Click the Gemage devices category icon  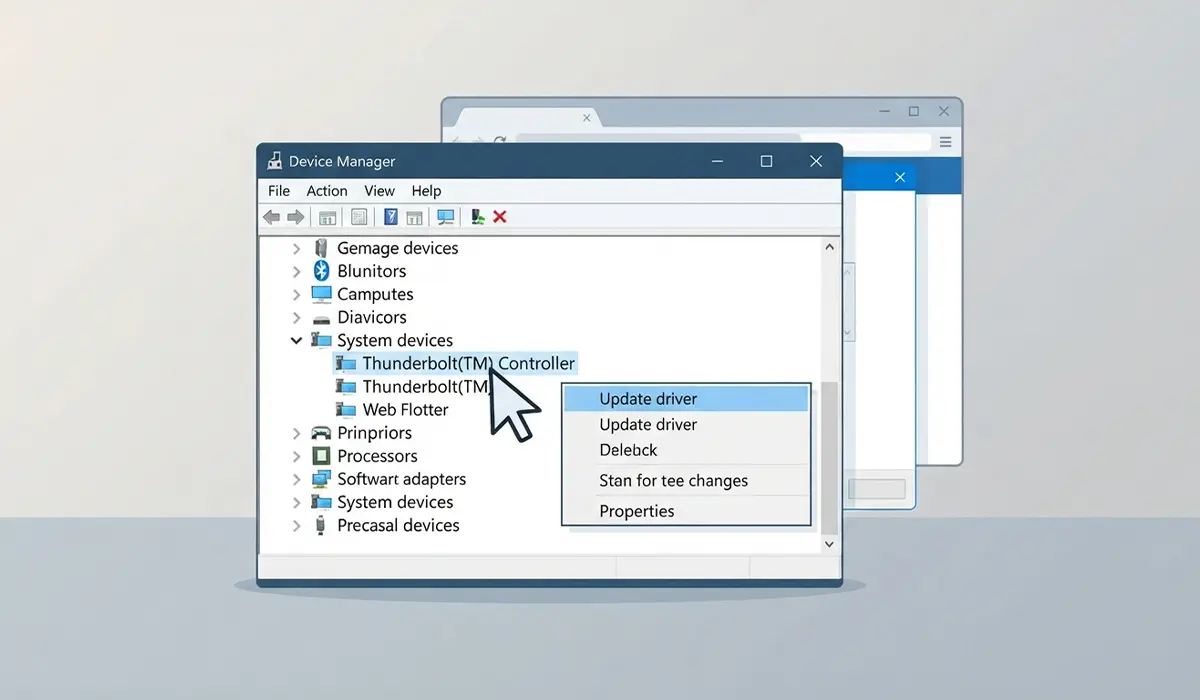321,248
